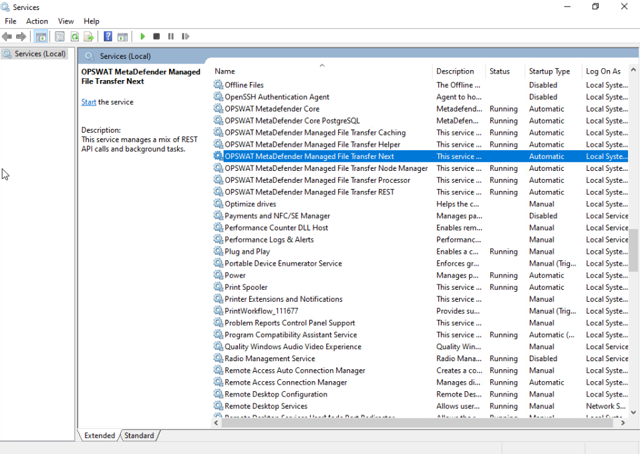
Task: Toggle the Action Pane toolbar icon
Action: [122, 37]
